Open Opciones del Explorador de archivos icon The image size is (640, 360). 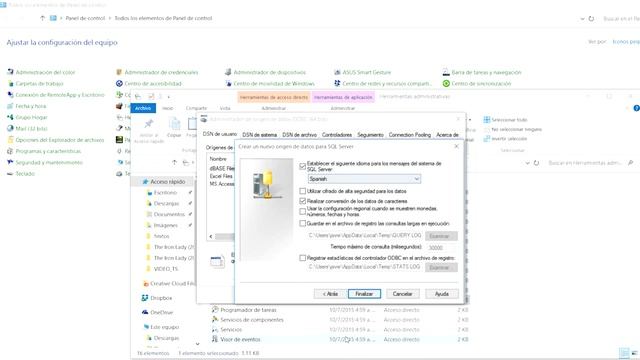[10, 140]
